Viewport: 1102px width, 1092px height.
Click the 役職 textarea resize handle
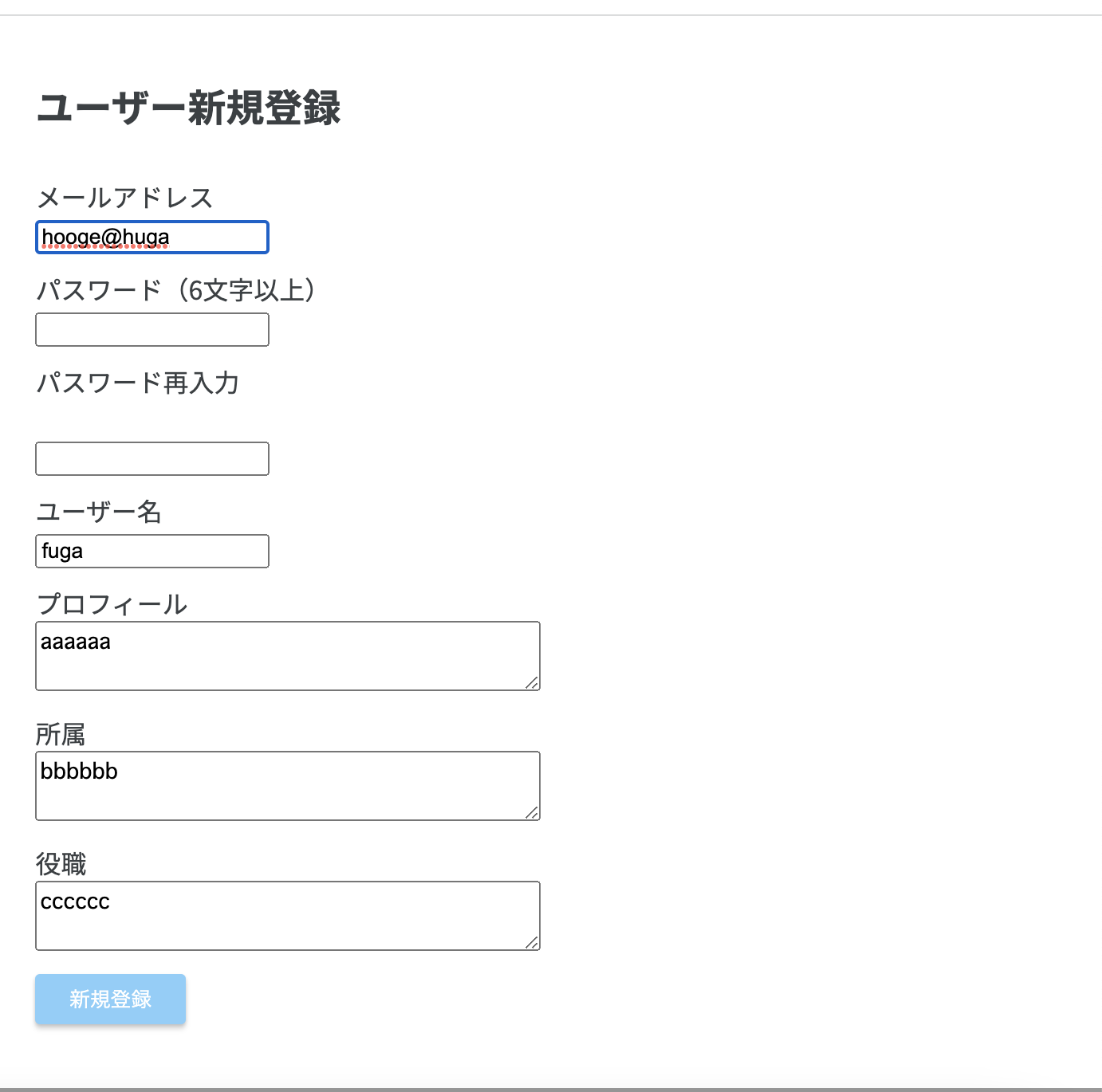click(x=534, y=944)
